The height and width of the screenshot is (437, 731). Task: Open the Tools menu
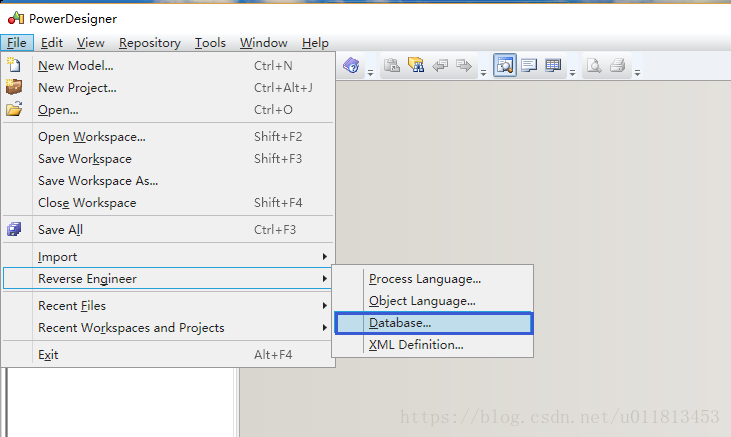point(210,43)
